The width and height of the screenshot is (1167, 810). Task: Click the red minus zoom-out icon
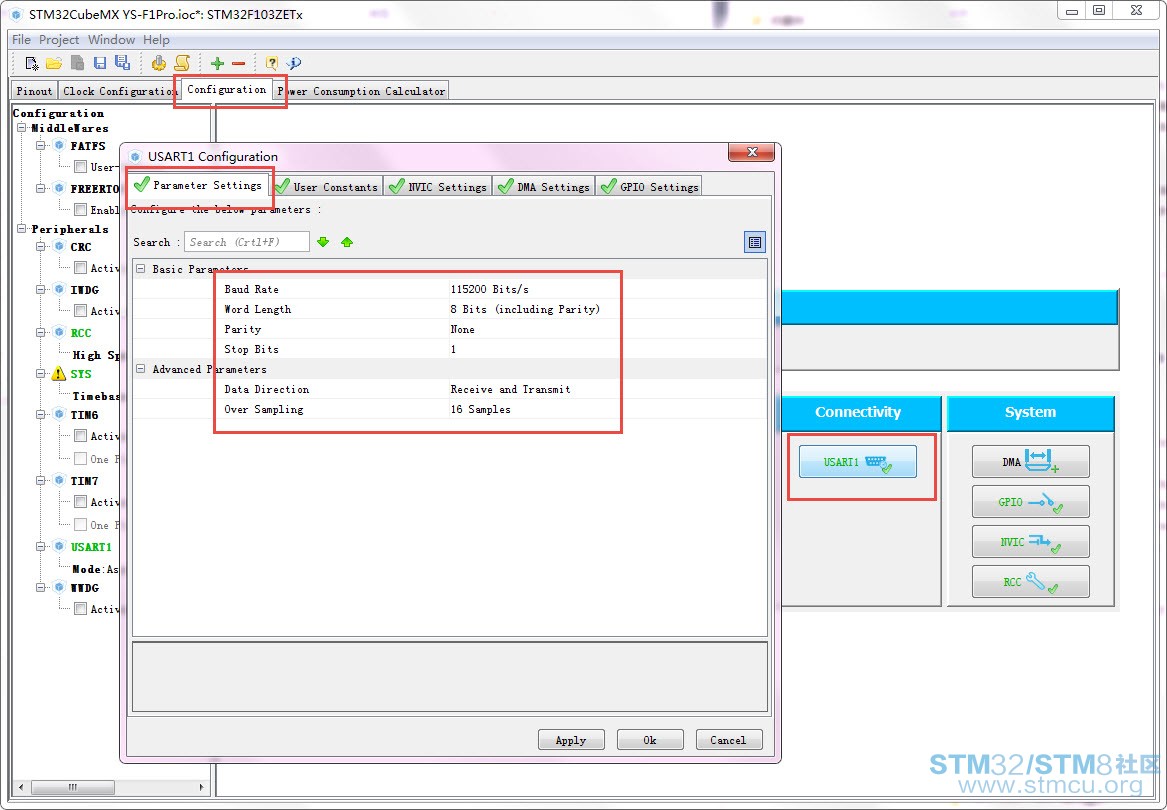click(x=238, y=63)
